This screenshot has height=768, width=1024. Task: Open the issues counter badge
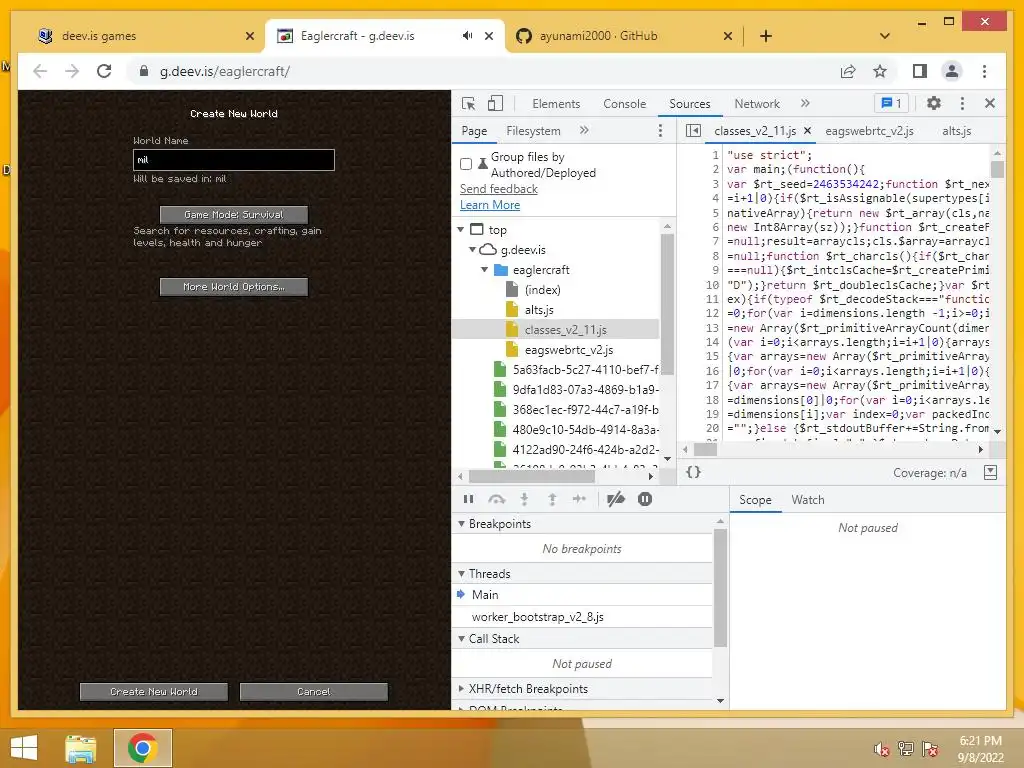click(x=891, y=103)
